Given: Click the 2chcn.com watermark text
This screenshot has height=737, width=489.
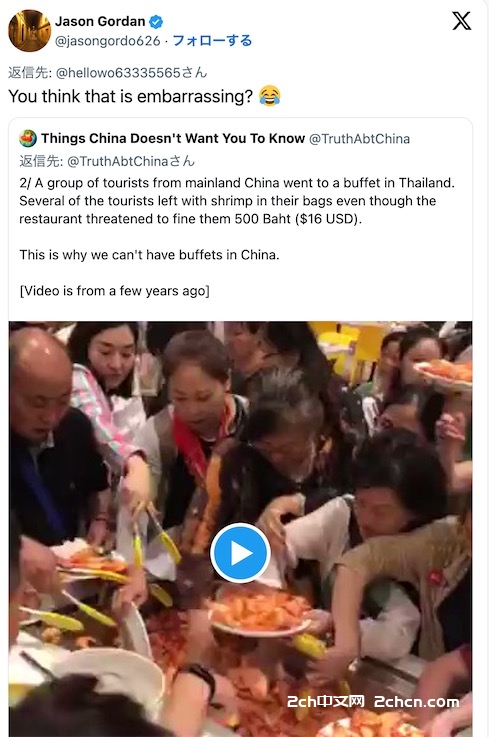Looking at the screenshot, I should pyautogui.click(x=417, y=702).
